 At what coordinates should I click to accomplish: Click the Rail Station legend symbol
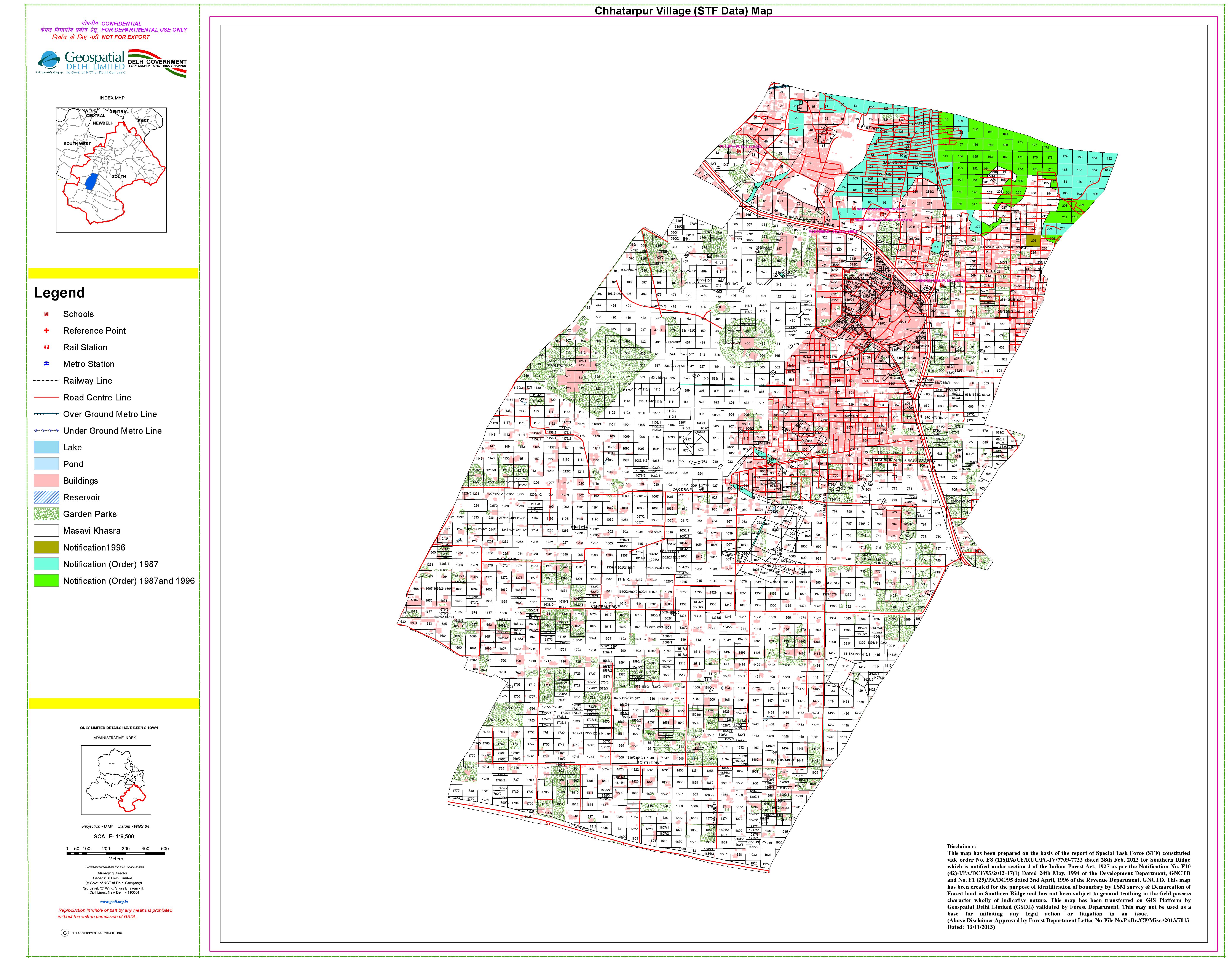click(47, 347)
